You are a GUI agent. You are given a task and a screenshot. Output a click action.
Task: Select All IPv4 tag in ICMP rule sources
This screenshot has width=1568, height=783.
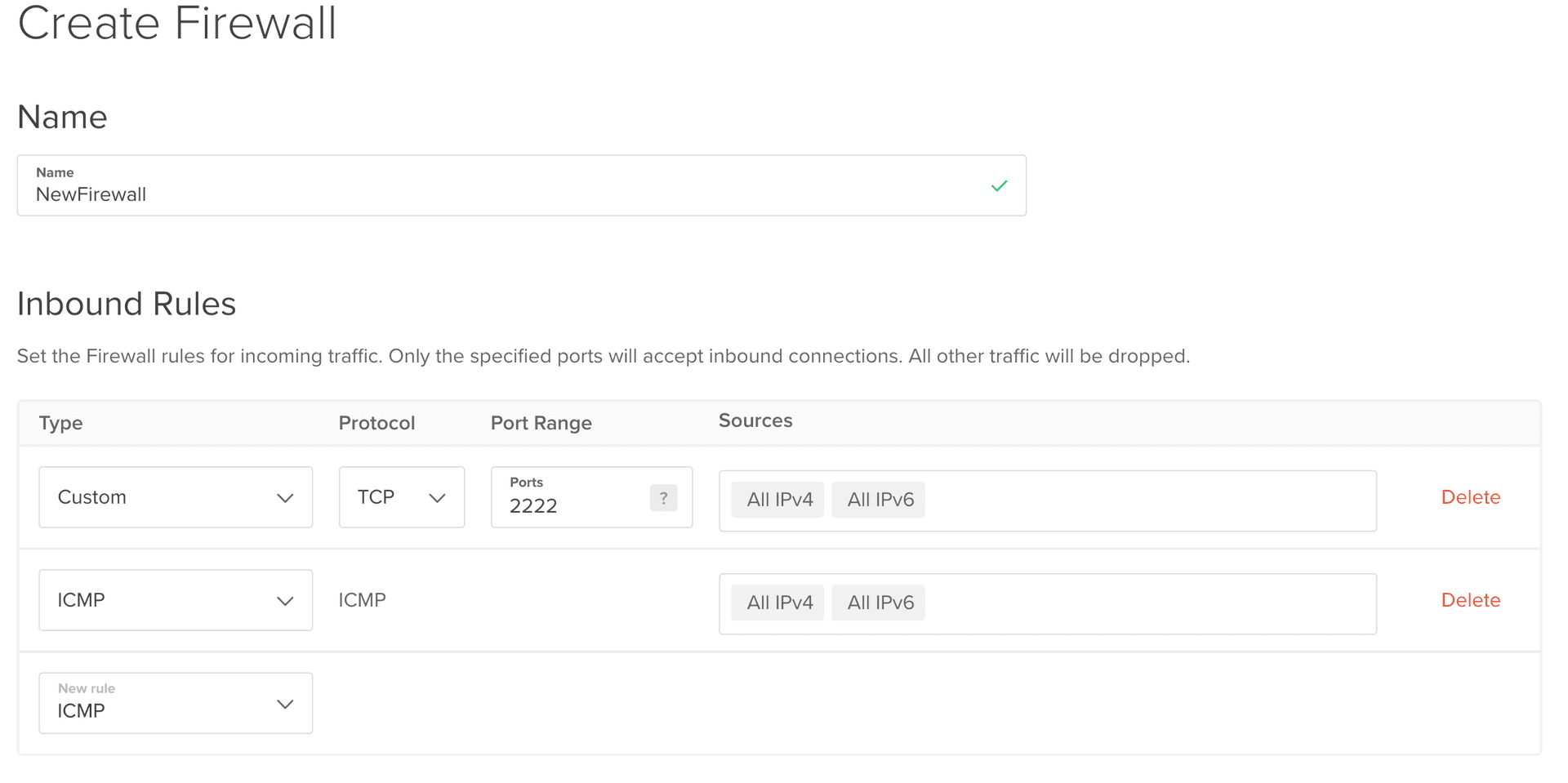pyautogui.click(x=778, y=603)
